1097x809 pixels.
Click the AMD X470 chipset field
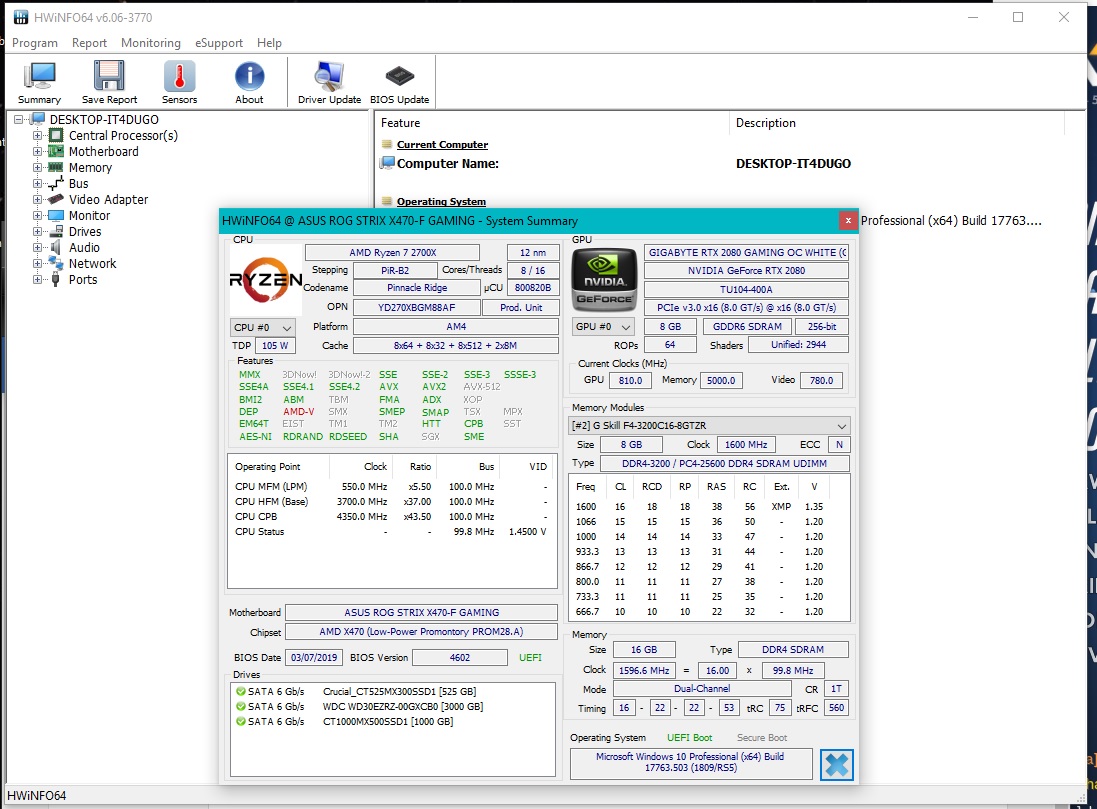(422, 631)
